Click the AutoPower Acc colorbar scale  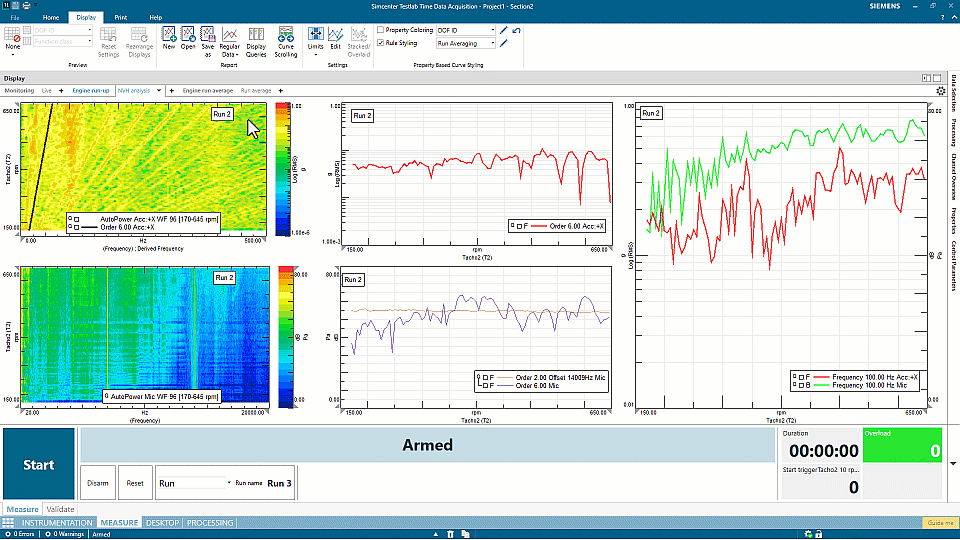(284, 170)
